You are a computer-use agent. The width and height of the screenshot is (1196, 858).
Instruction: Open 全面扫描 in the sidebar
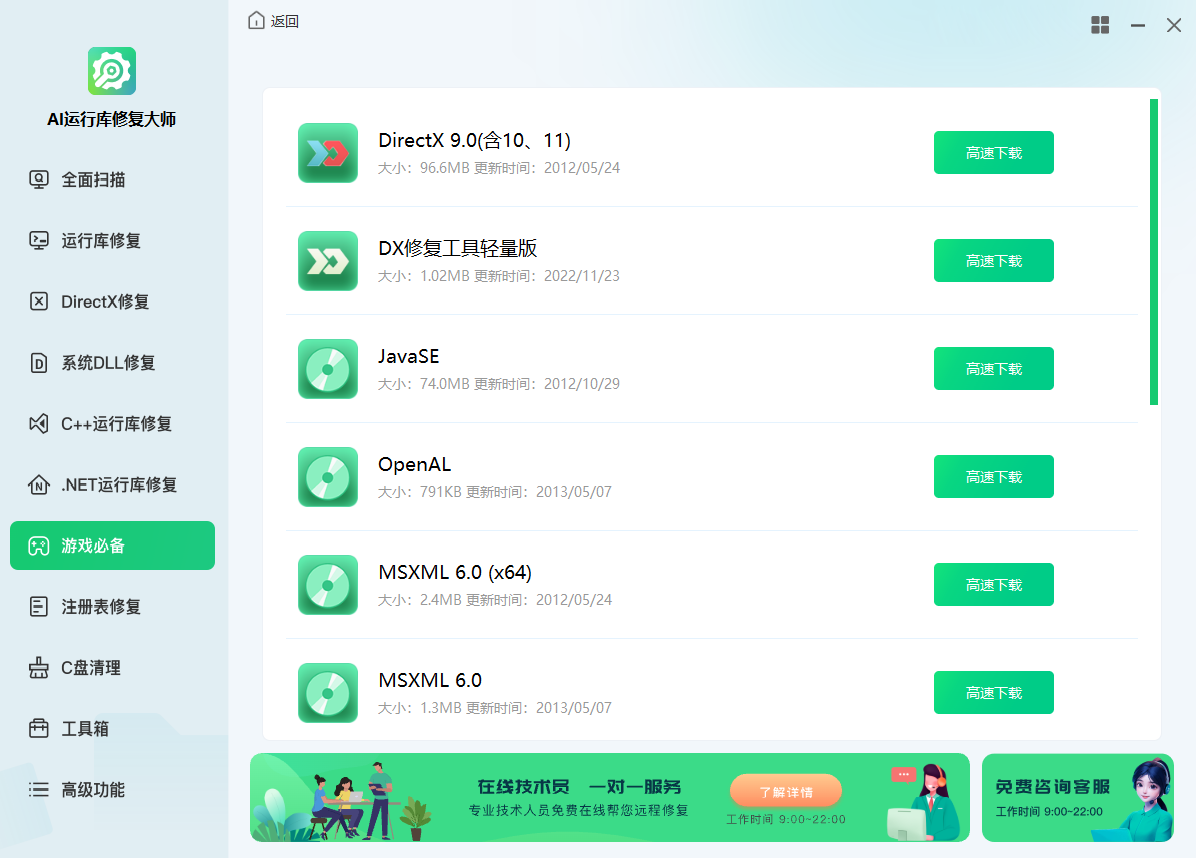click(93, 180)
